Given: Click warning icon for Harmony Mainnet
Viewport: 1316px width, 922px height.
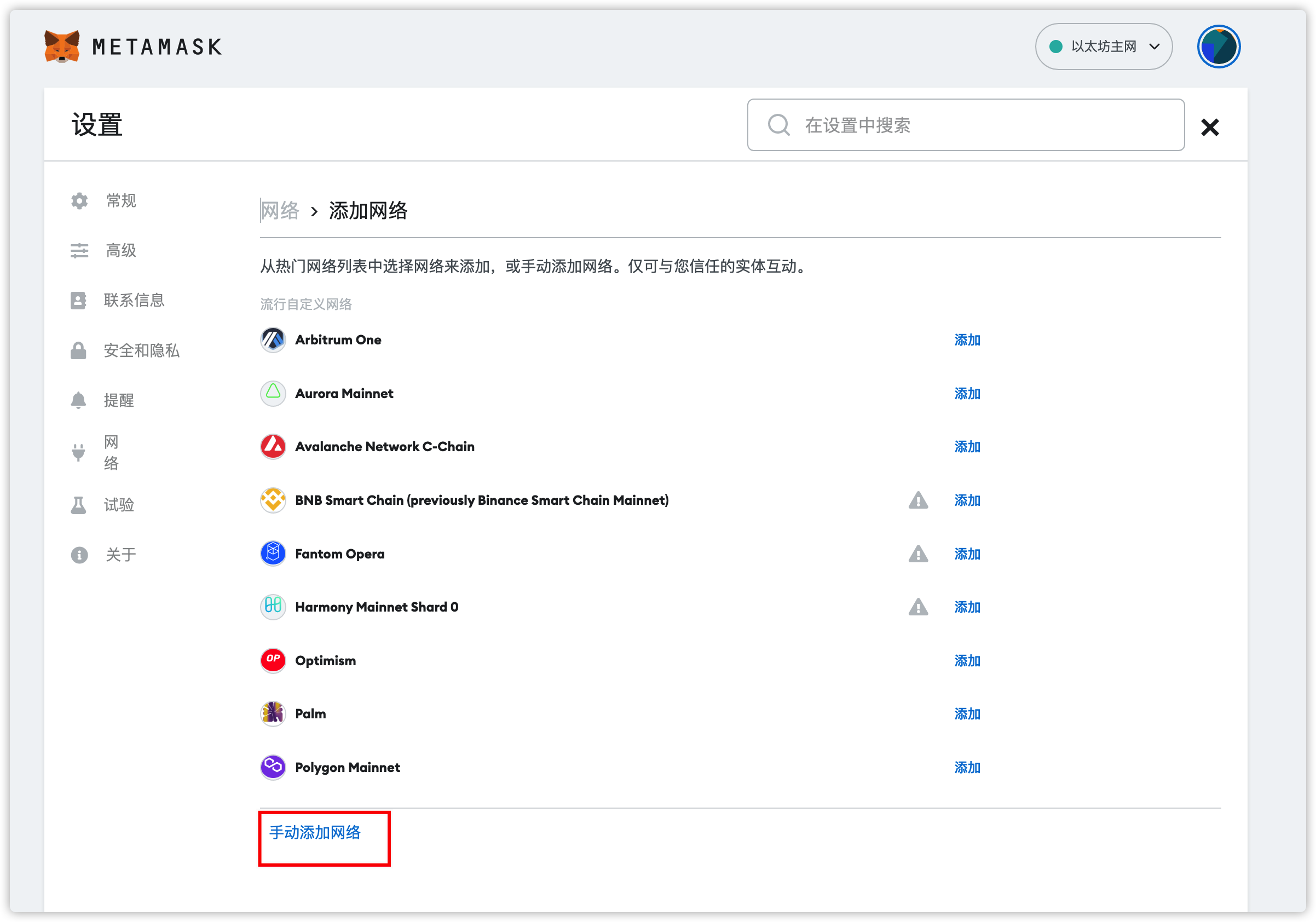Looking at the screenshot, I should tap(918, 607).
